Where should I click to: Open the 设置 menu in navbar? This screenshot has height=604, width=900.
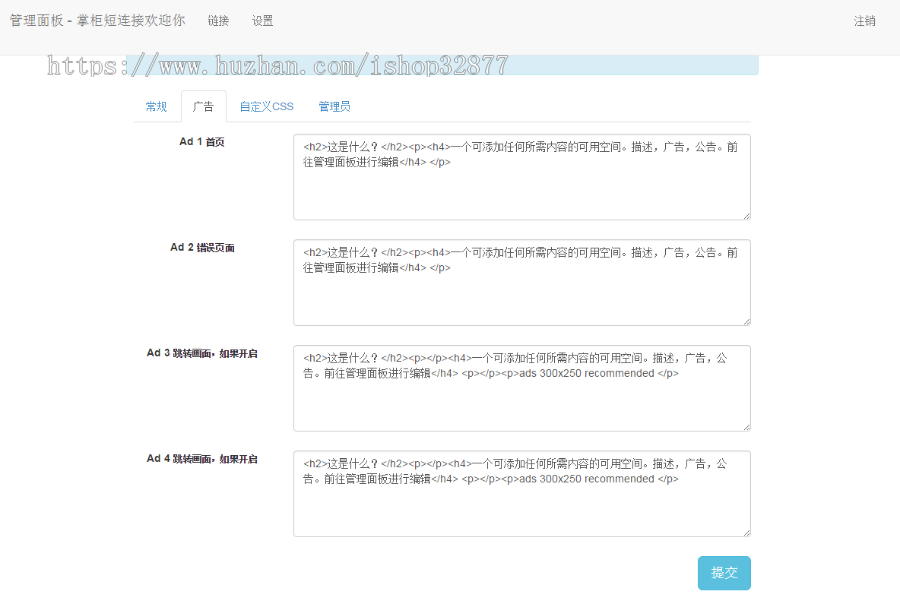point(262,21)
